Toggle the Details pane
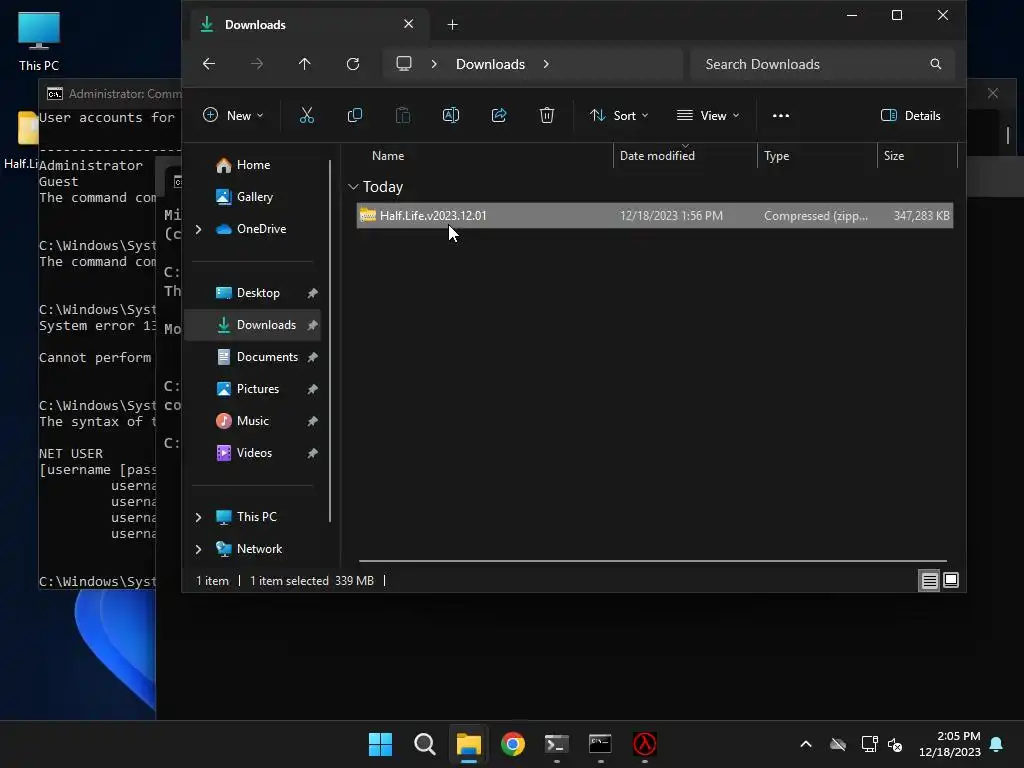 coord(910,116)
